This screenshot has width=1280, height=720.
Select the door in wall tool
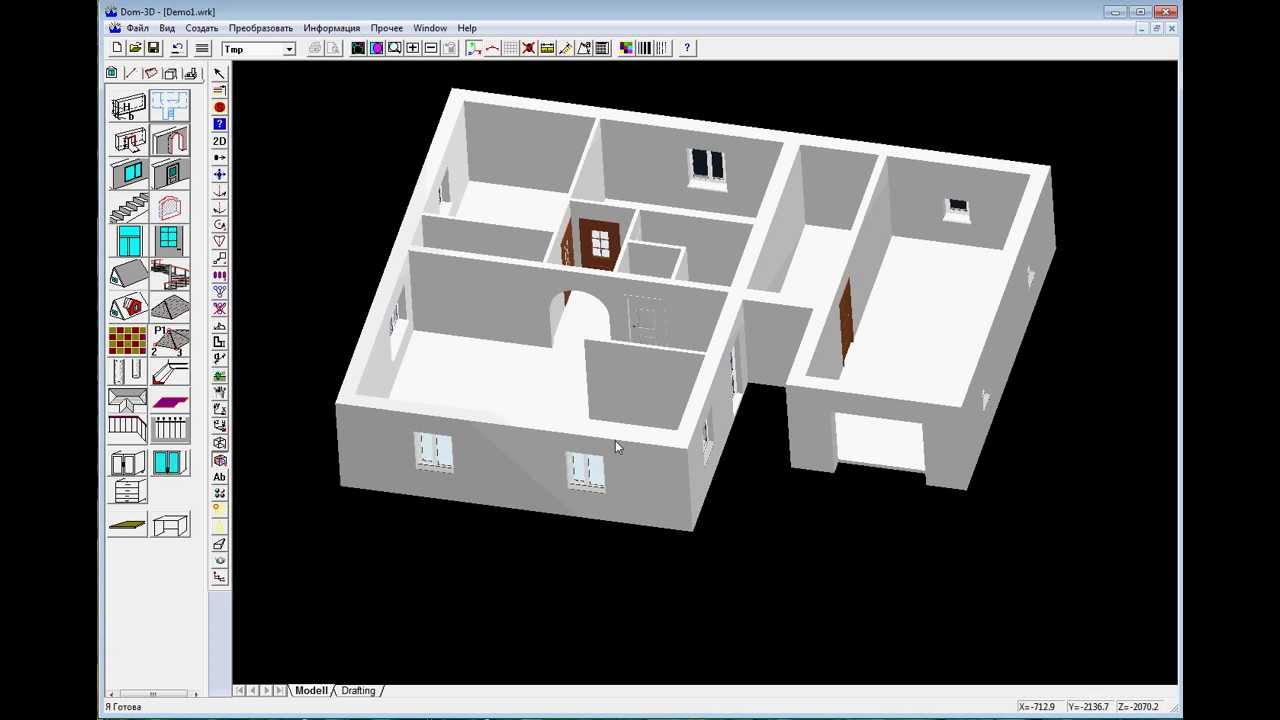pos(169,175)
